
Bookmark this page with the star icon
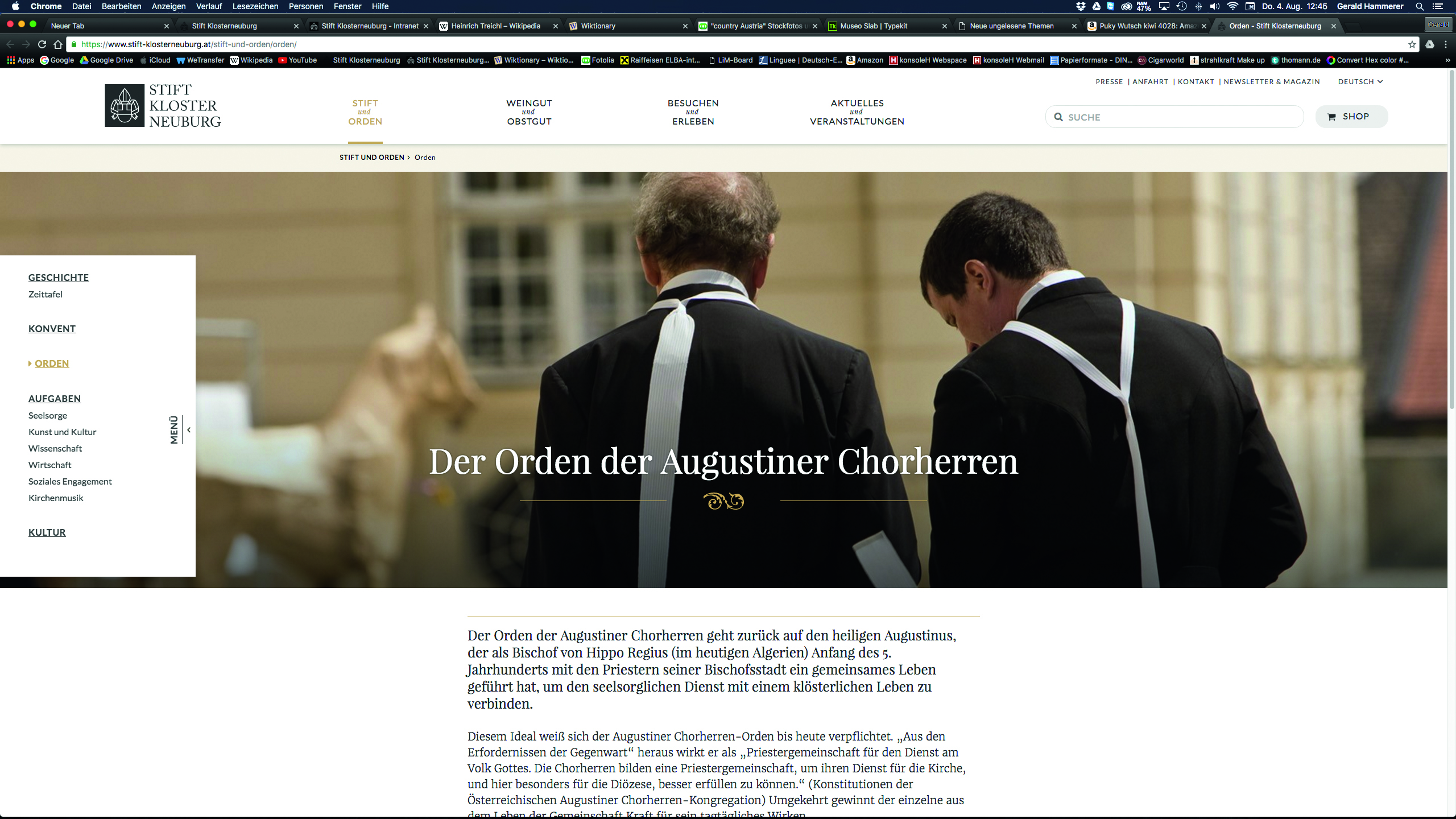tap(1412, 44)
